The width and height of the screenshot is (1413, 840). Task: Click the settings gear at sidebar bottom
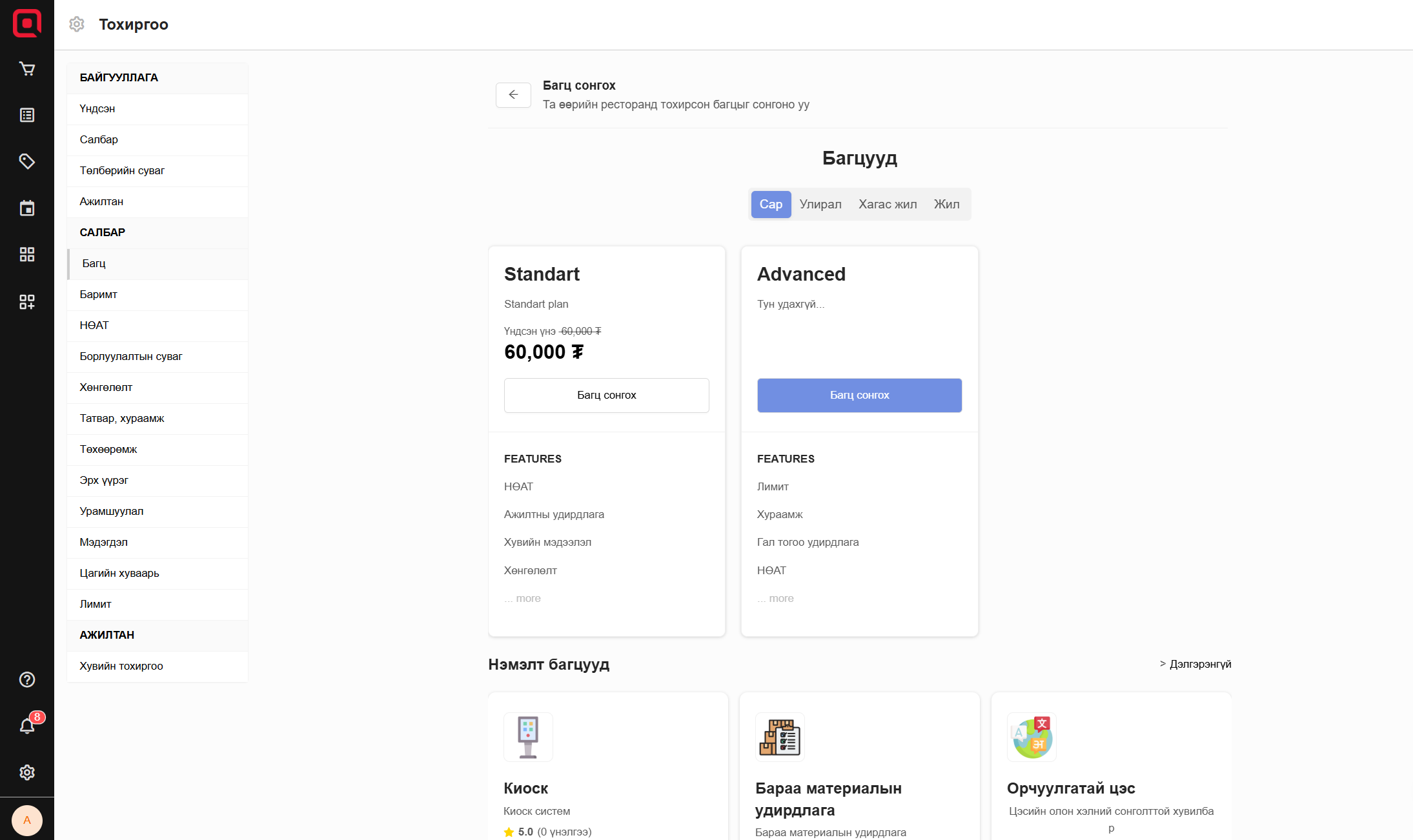[x=26, y=772]
